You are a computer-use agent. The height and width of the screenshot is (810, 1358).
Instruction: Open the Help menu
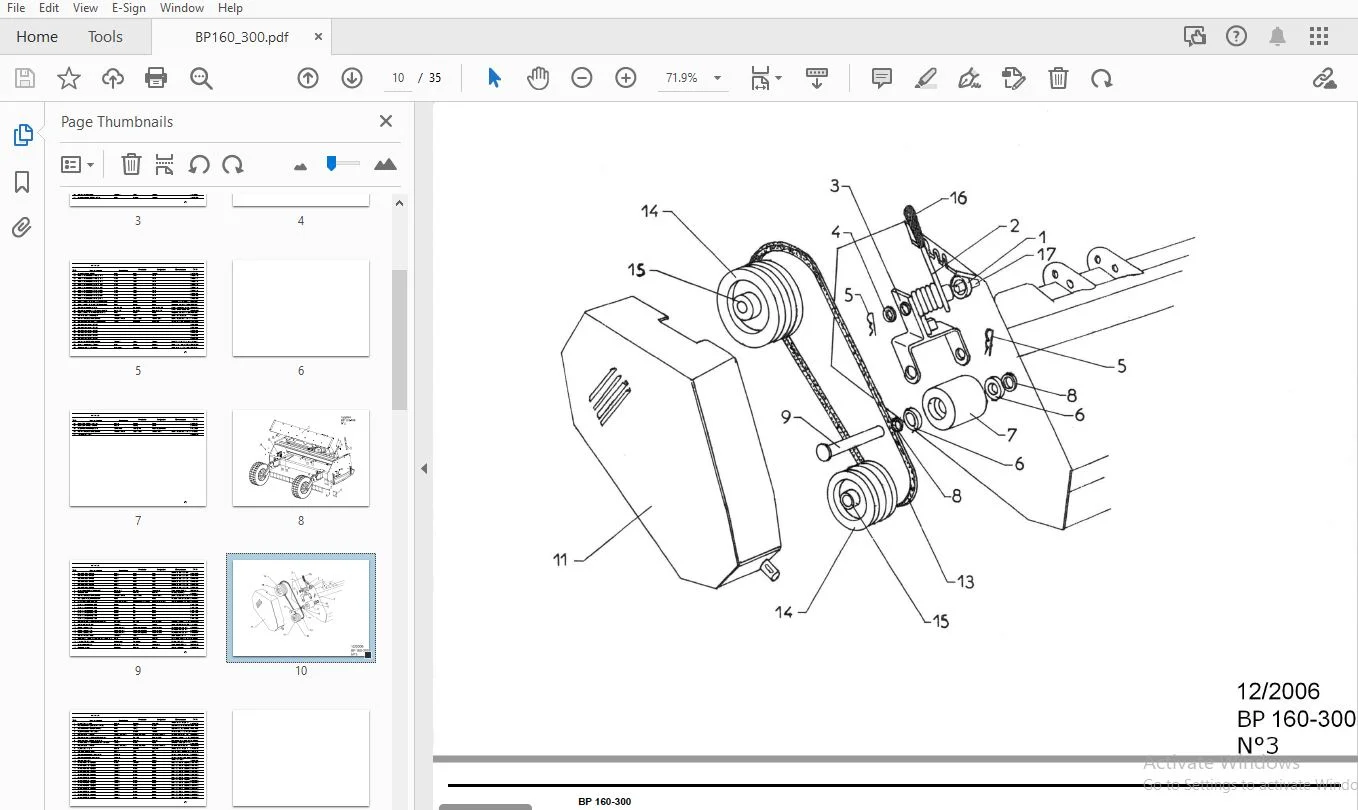[x=230, y=8]
